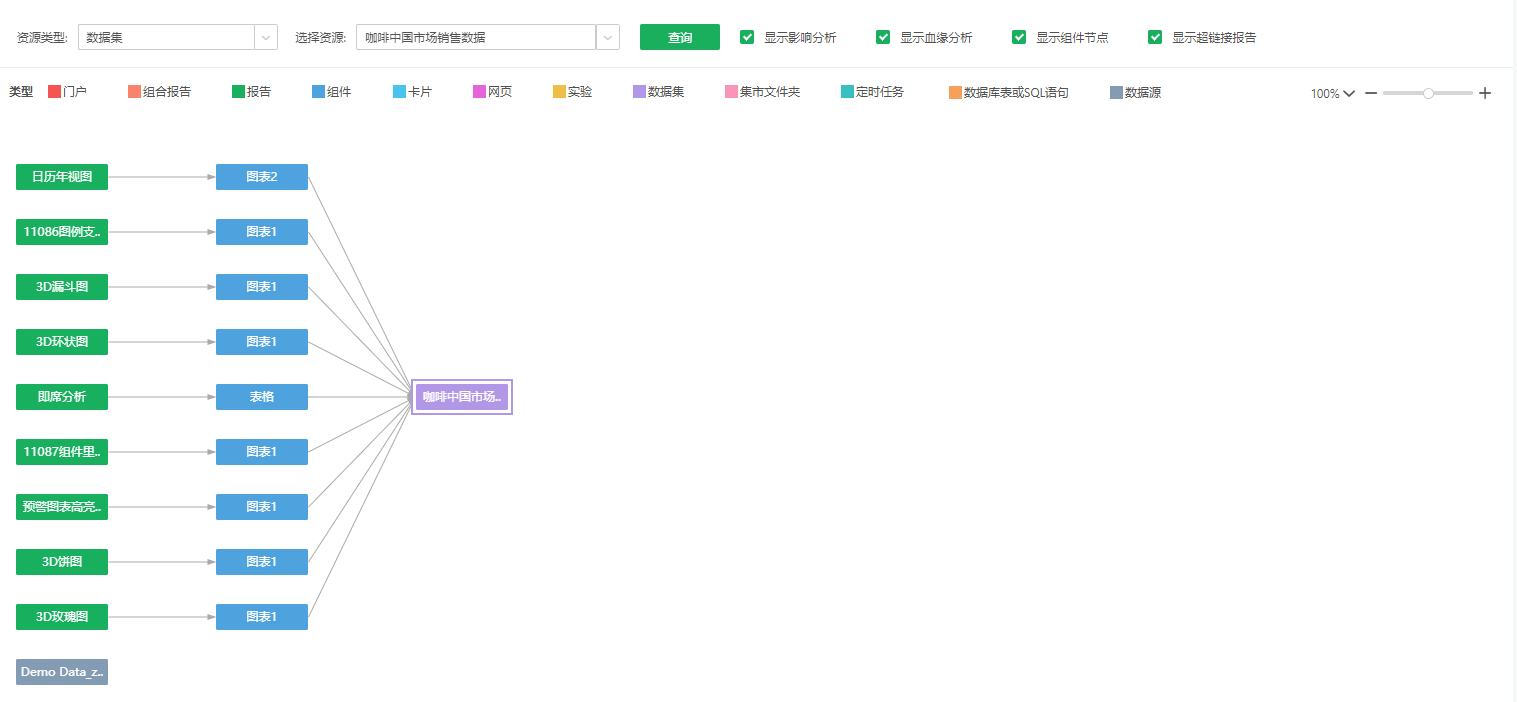This screenshot has height=702, width=1517.
Task: Select the 3D玫瑰图 report node
Action: [x=62, y=617]
